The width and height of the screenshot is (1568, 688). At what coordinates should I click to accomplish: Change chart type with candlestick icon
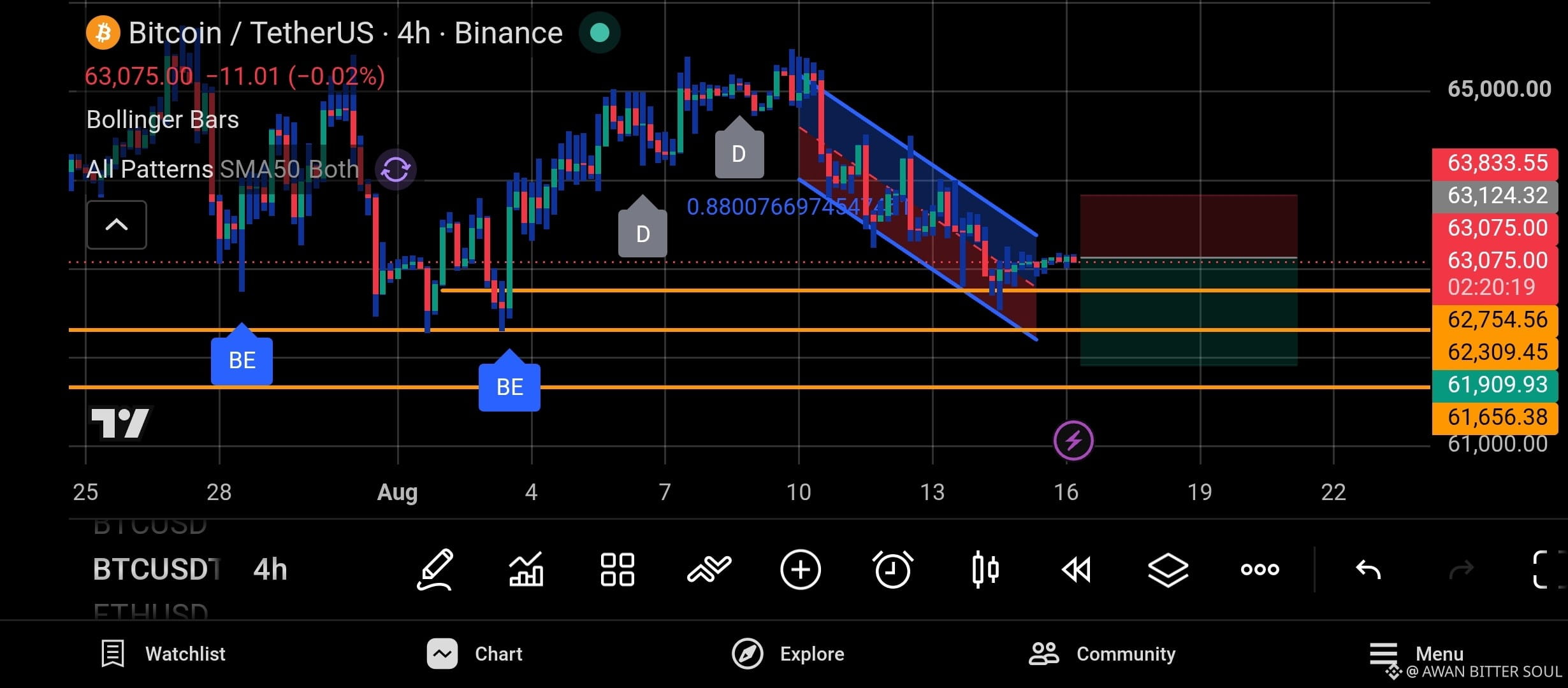tap(985, 570)
